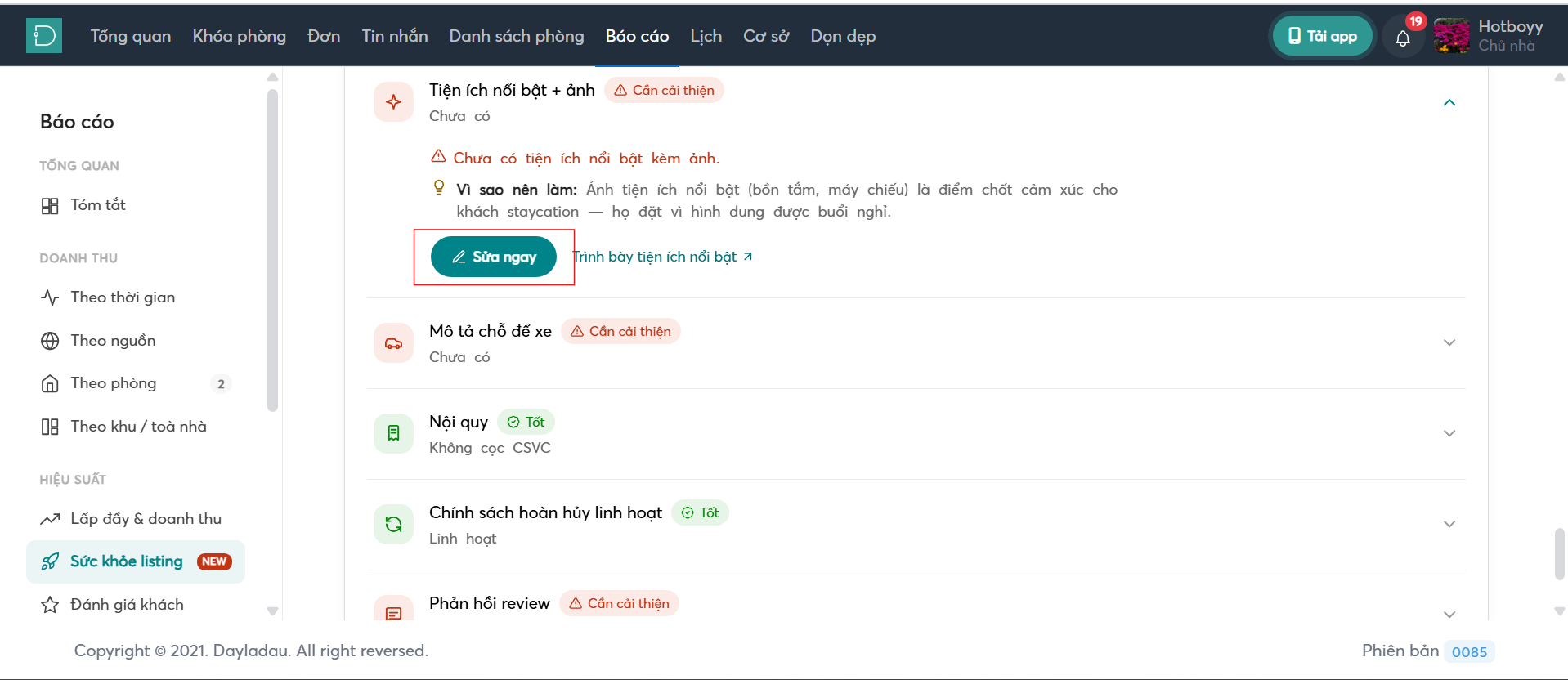Click the Cần cải thiện badge on Mô tả chỗ để xe

(x=621, y=331)
